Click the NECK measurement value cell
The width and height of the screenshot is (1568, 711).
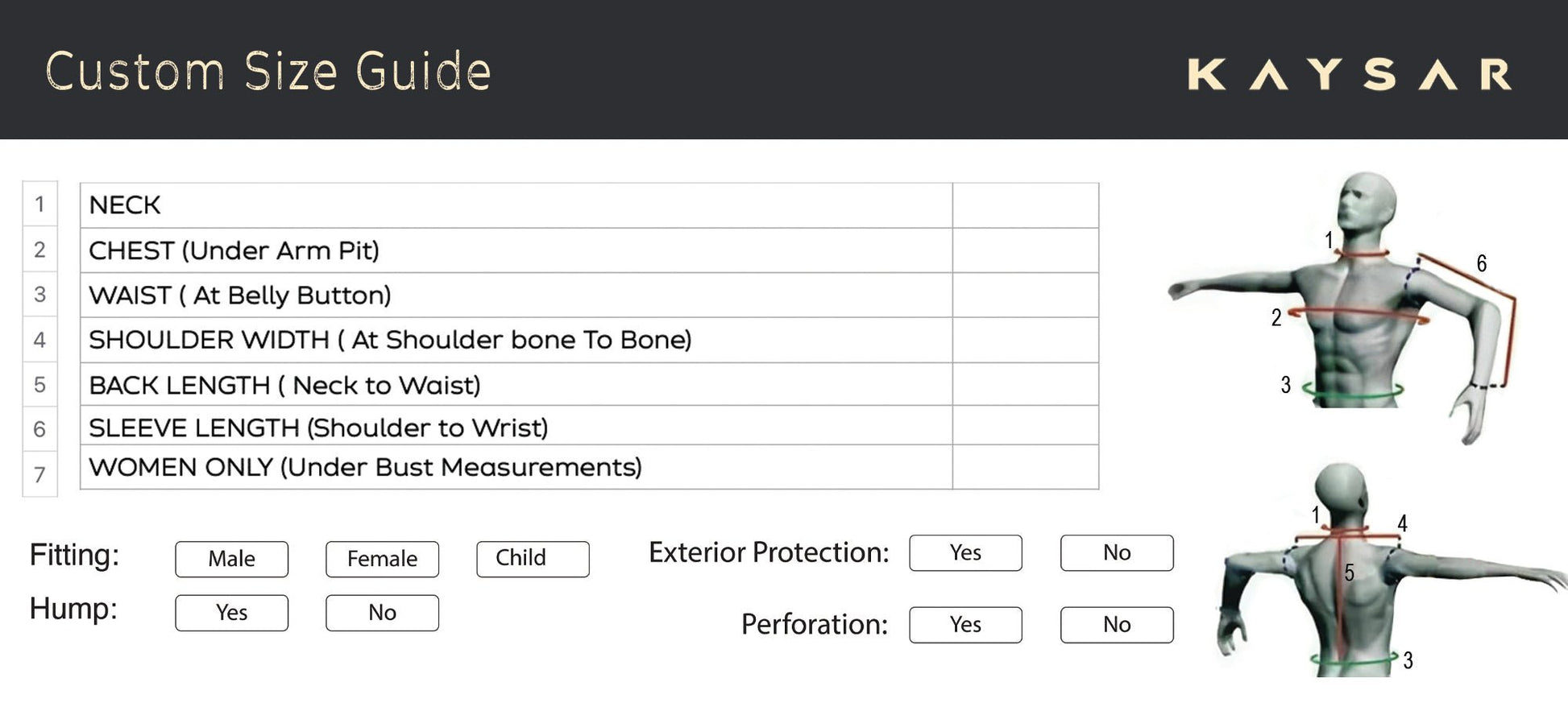coord(1025,205)
